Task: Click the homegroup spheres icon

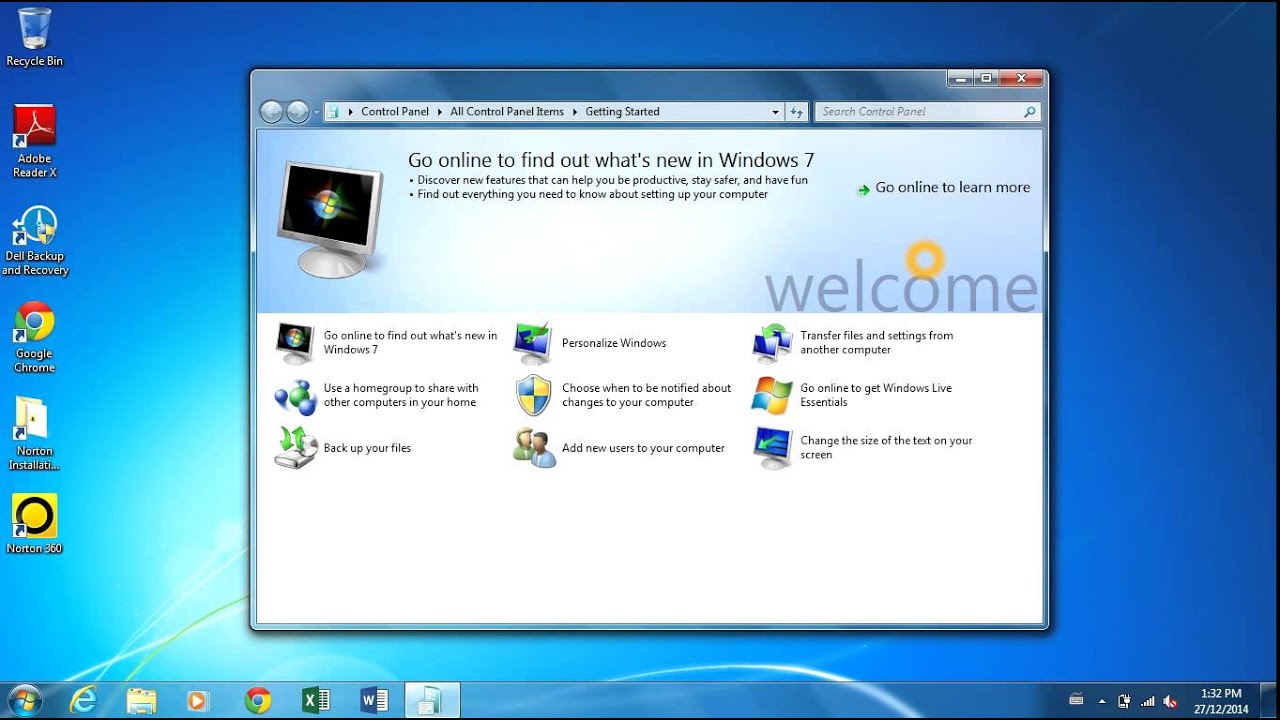Action: pos(295,396)
